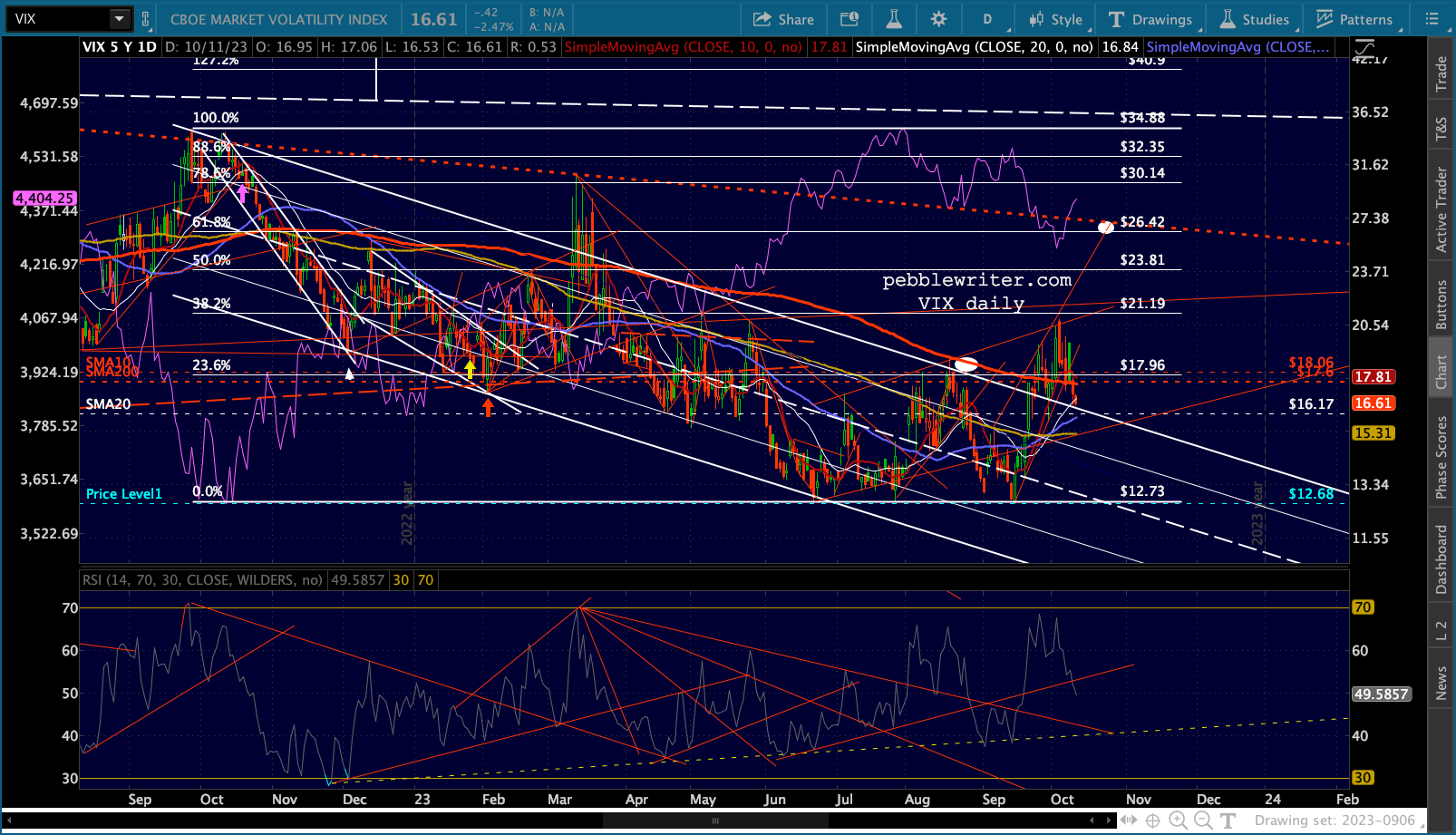The image size is (1456, 835).
Task: Open chart settings gear icon
Action: 938,19
